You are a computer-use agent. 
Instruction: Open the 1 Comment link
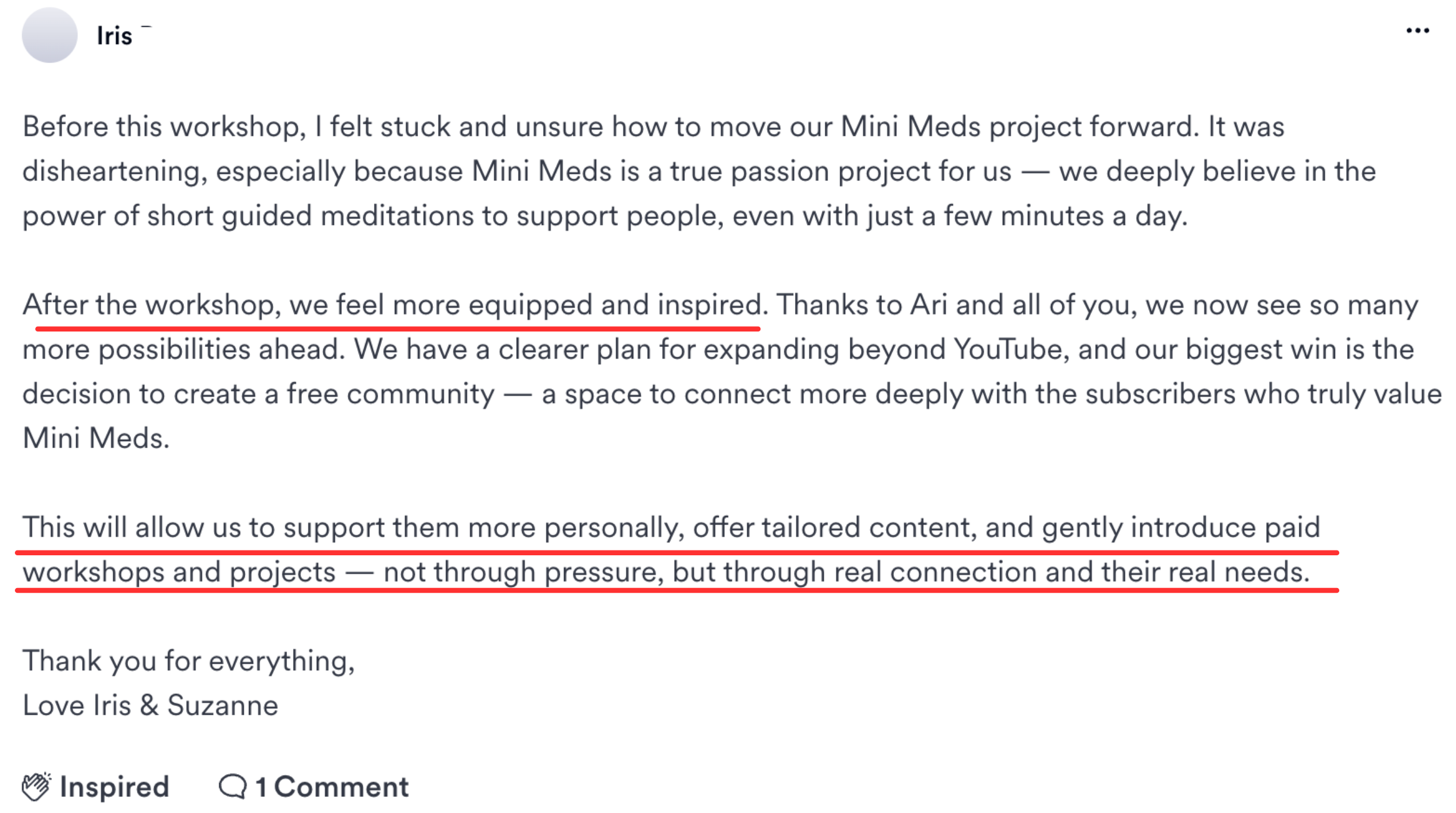click(332, 787)
